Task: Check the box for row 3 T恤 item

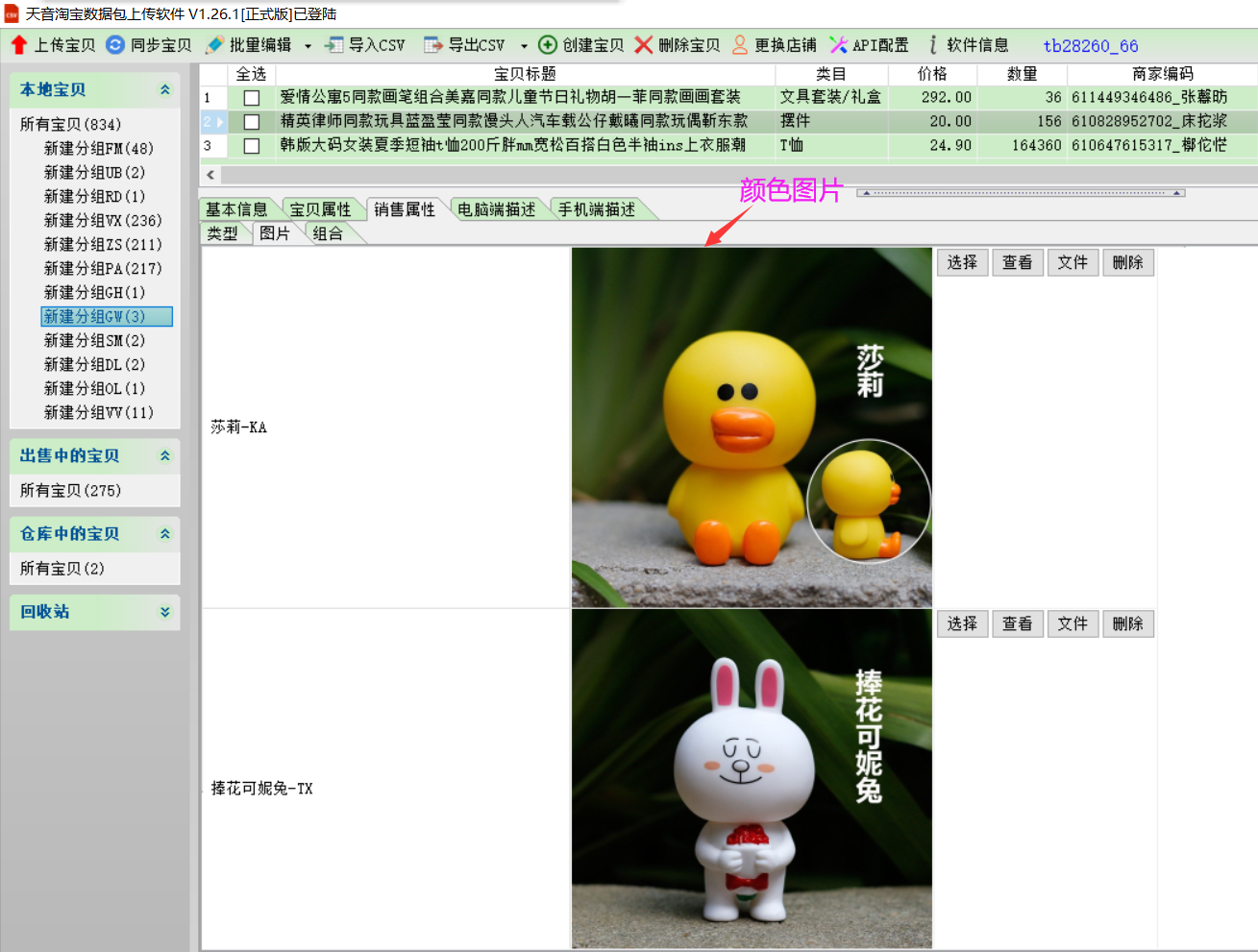Action: coord(252,146)
